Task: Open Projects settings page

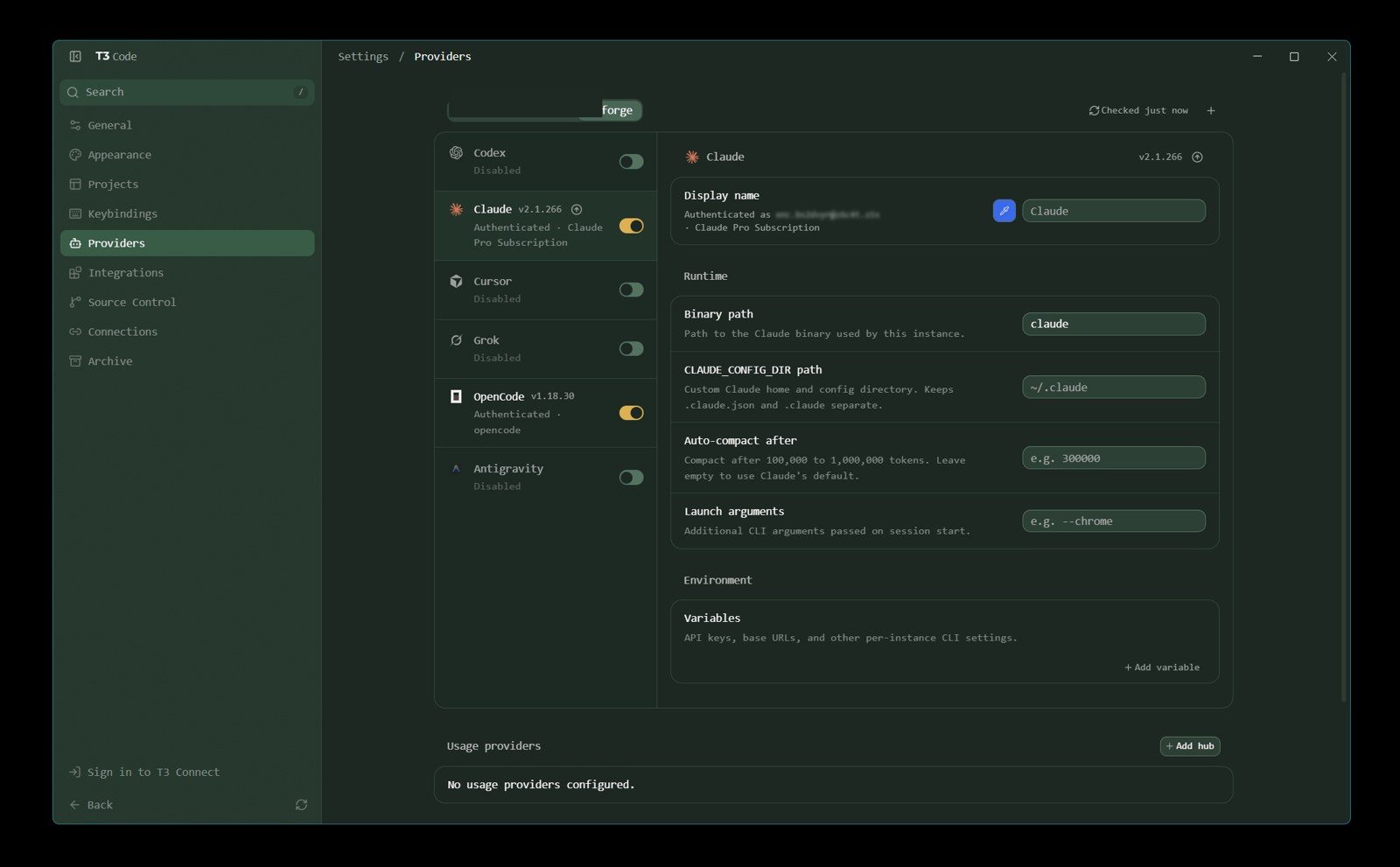Action: (187, 185)
